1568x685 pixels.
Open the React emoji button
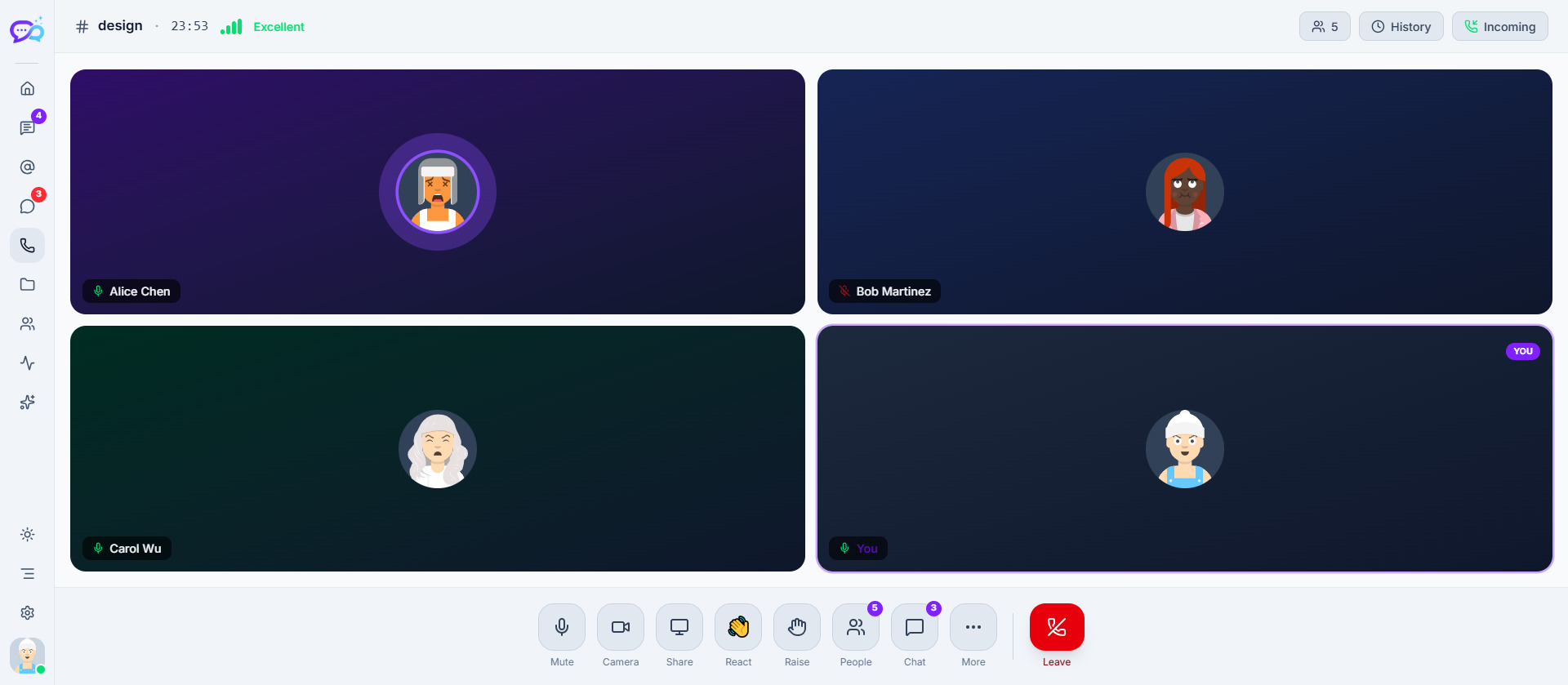pyautogui.click(x=738, y=627)
